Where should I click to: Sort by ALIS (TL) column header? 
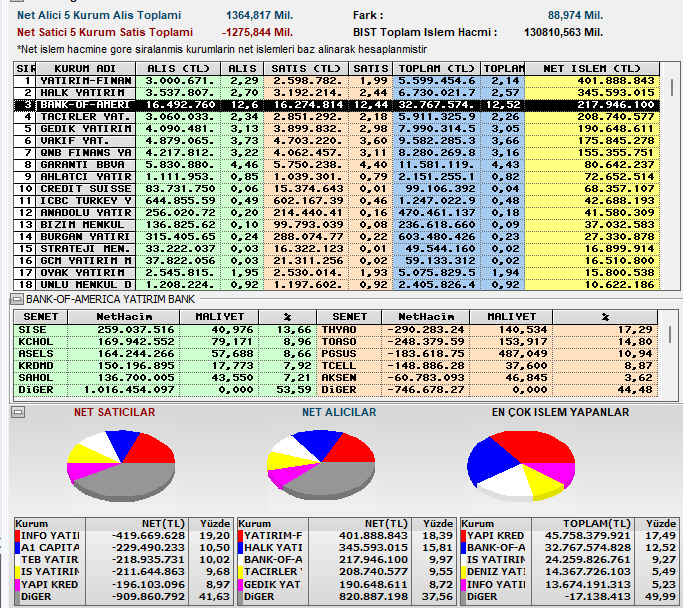coord(178,69)
